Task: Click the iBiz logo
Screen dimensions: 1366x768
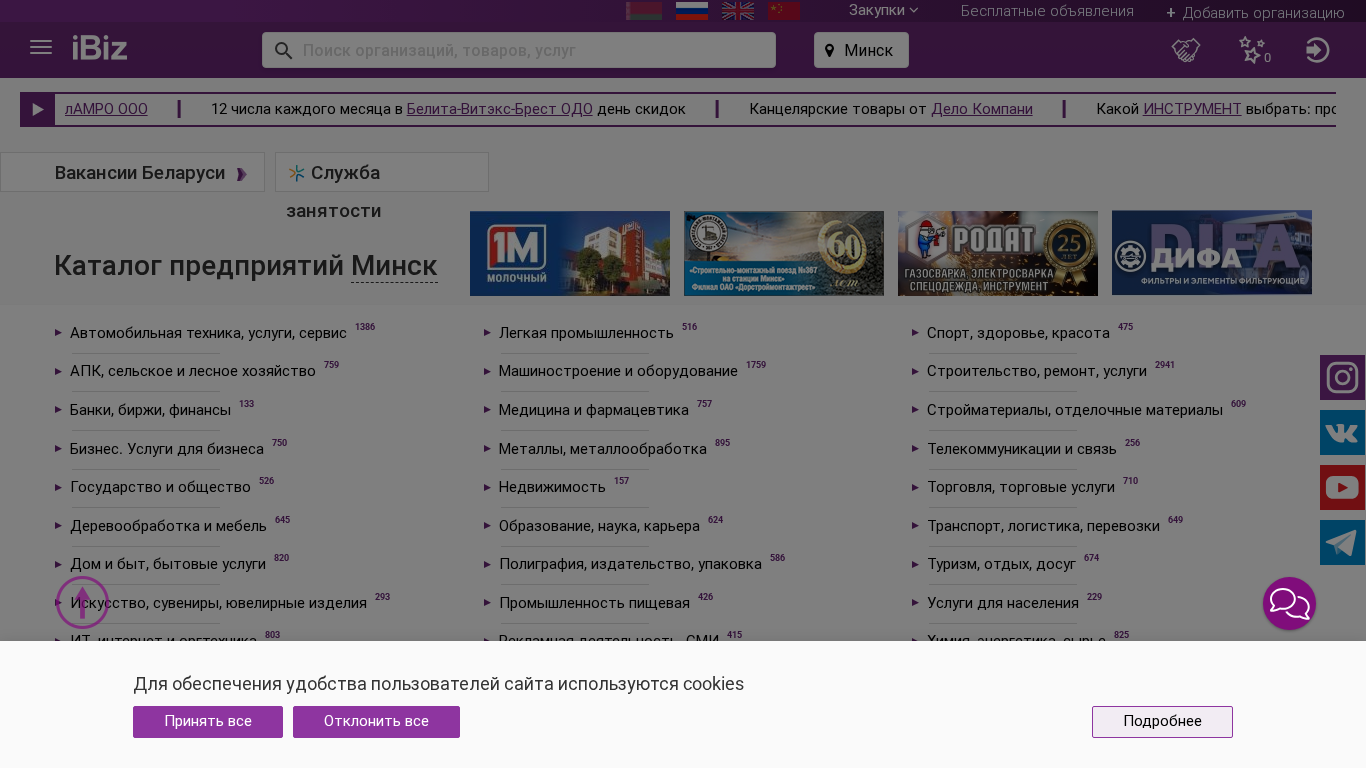Action: pyautogui.click(x=100, y=48)
